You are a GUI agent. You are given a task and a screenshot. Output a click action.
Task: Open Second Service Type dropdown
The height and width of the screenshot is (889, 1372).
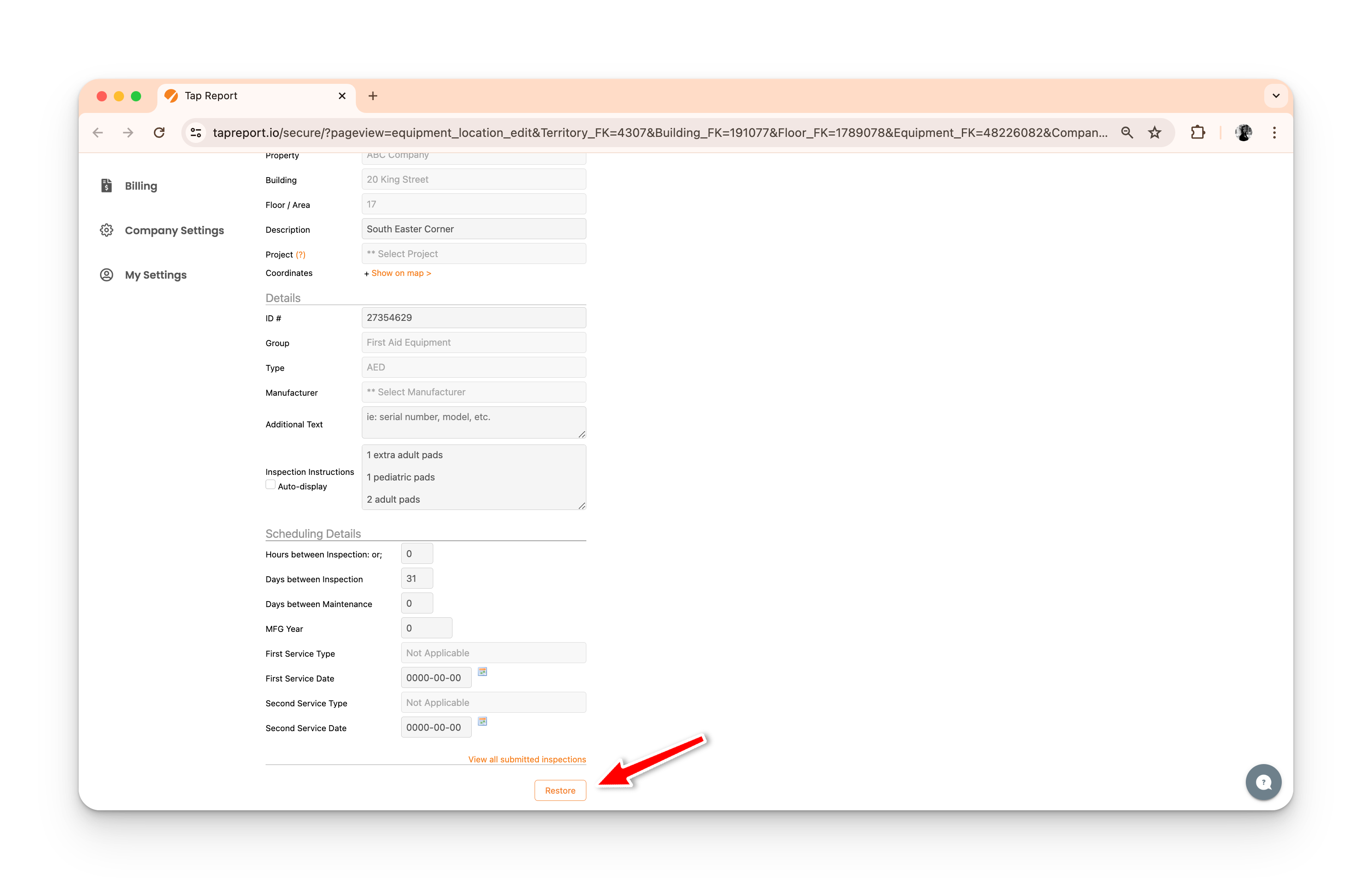point(493,702)
